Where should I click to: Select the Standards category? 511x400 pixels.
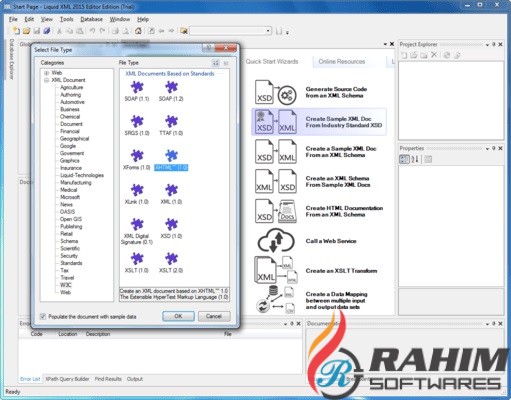[71, 263]
